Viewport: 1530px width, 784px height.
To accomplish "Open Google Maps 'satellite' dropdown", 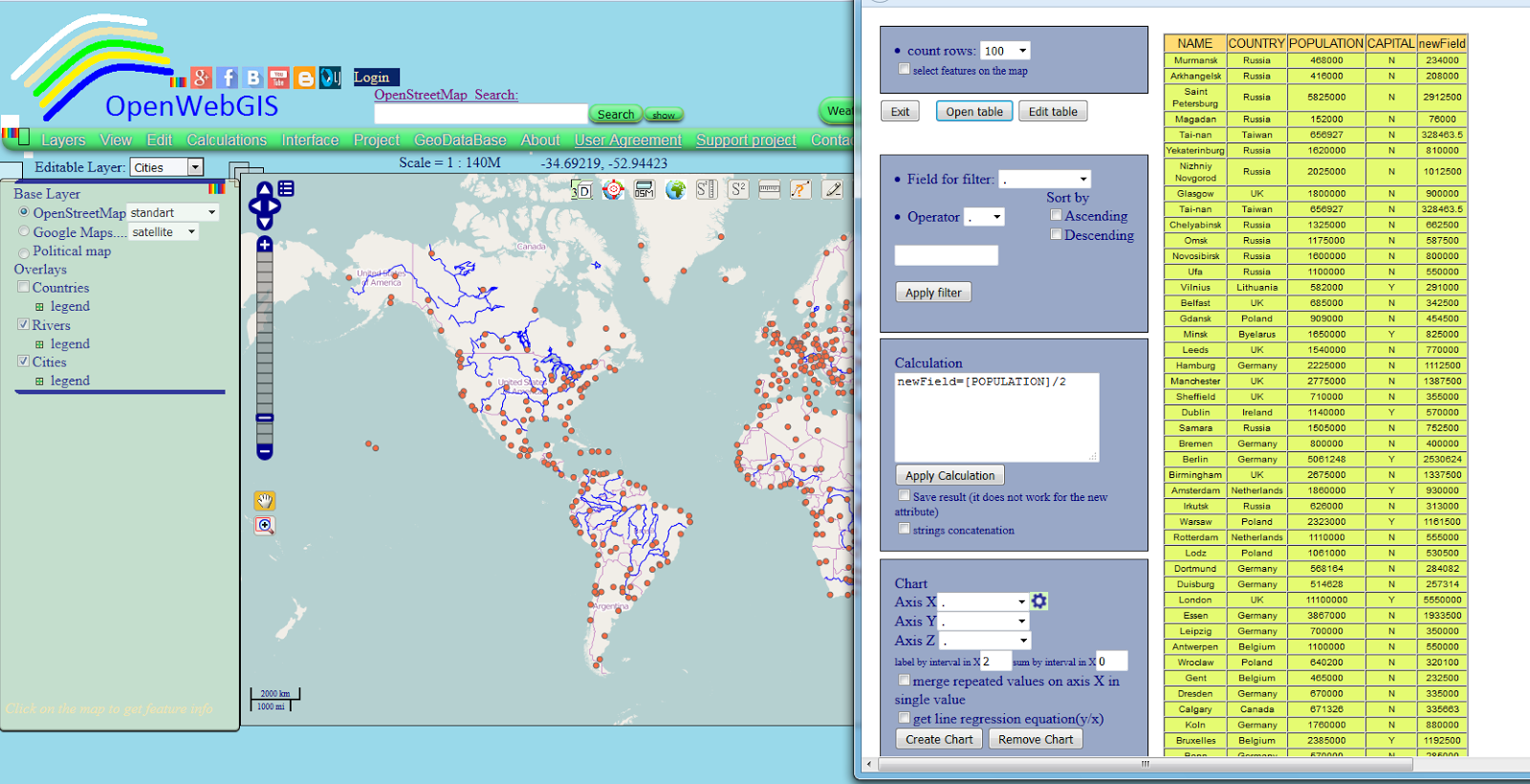I will click(x=164, y=231).
